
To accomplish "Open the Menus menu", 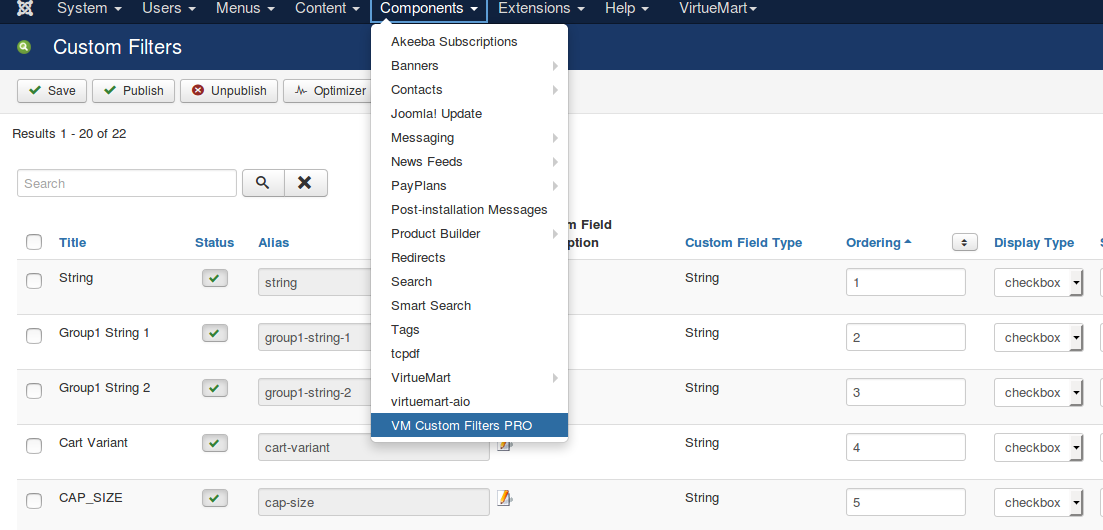I will tap(246, 8).
